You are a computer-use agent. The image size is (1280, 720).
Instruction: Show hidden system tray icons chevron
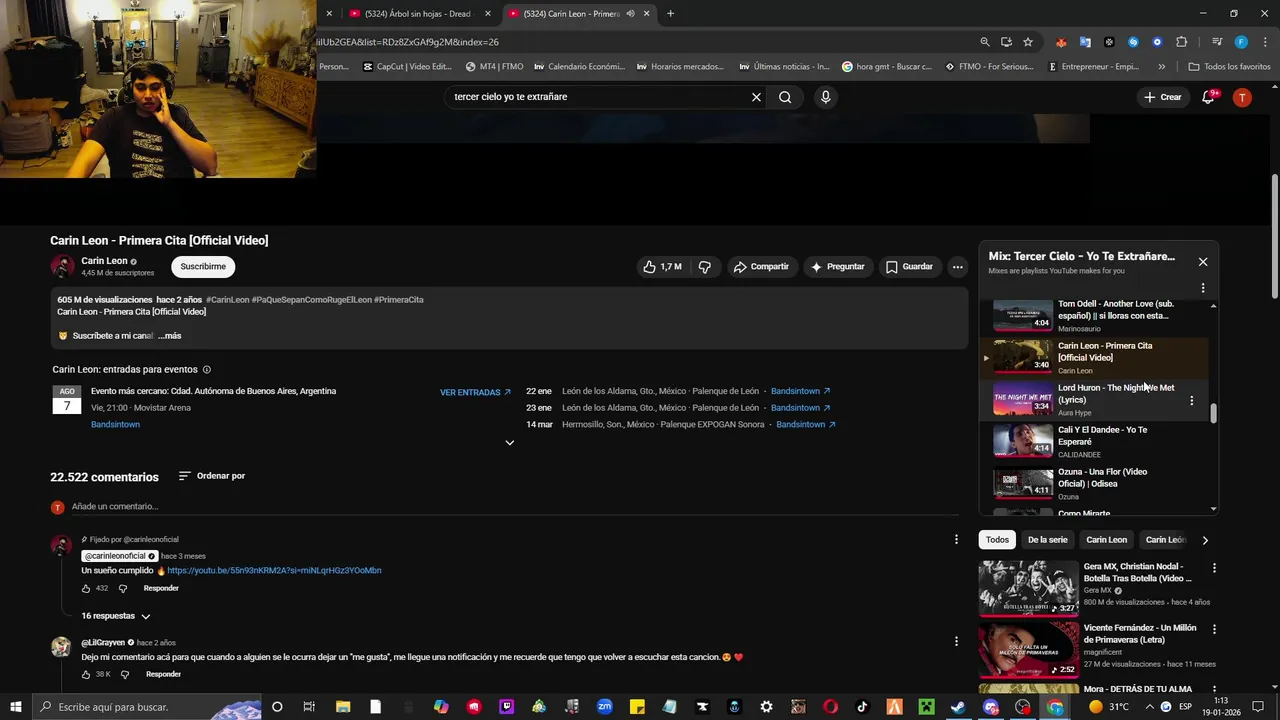(x=1149, y=707)
